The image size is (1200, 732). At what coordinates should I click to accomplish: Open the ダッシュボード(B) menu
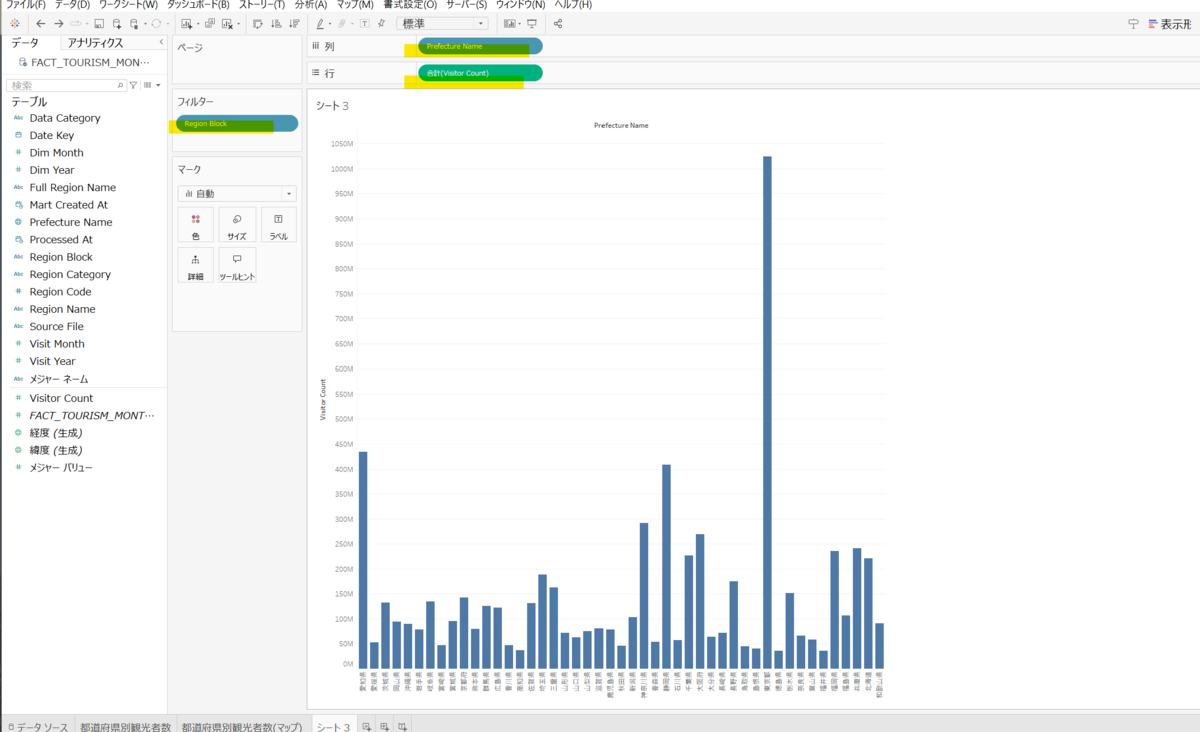point(198,5)
